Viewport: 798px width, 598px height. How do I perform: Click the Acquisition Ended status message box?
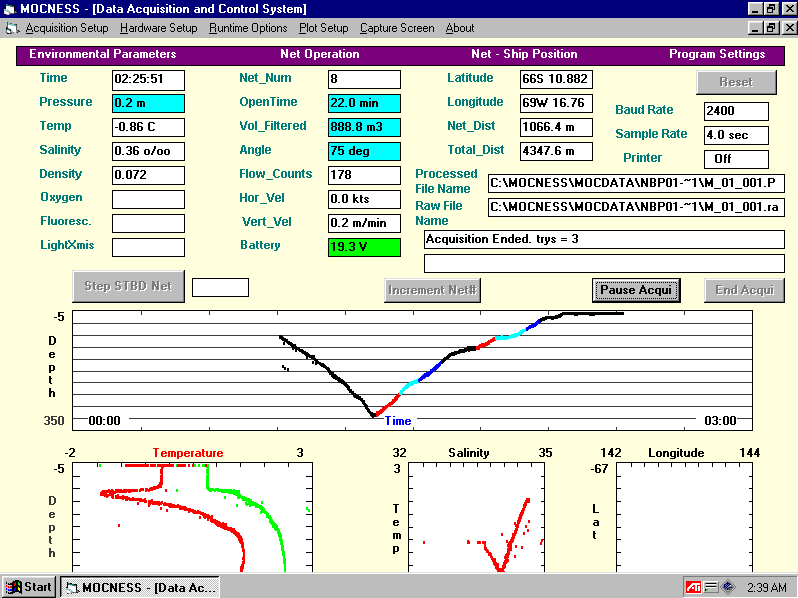point(604,239)
